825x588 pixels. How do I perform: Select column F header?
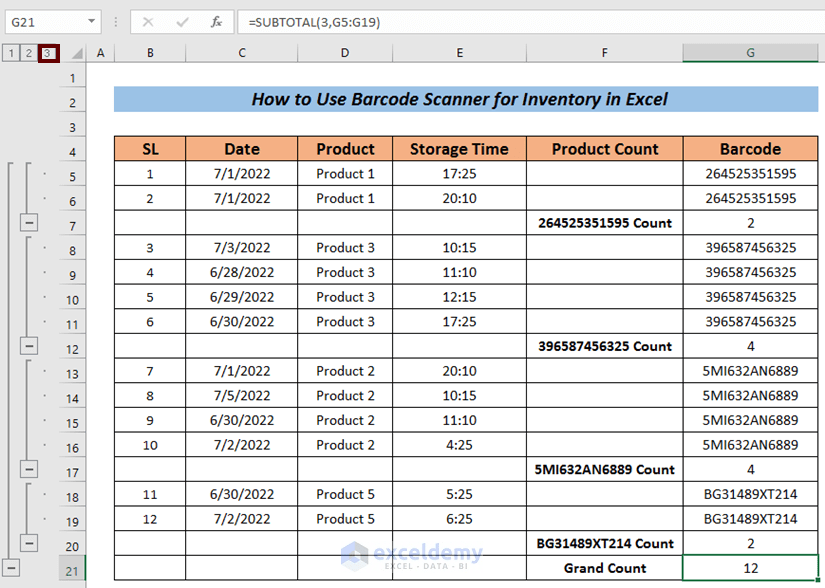point(605,53)
